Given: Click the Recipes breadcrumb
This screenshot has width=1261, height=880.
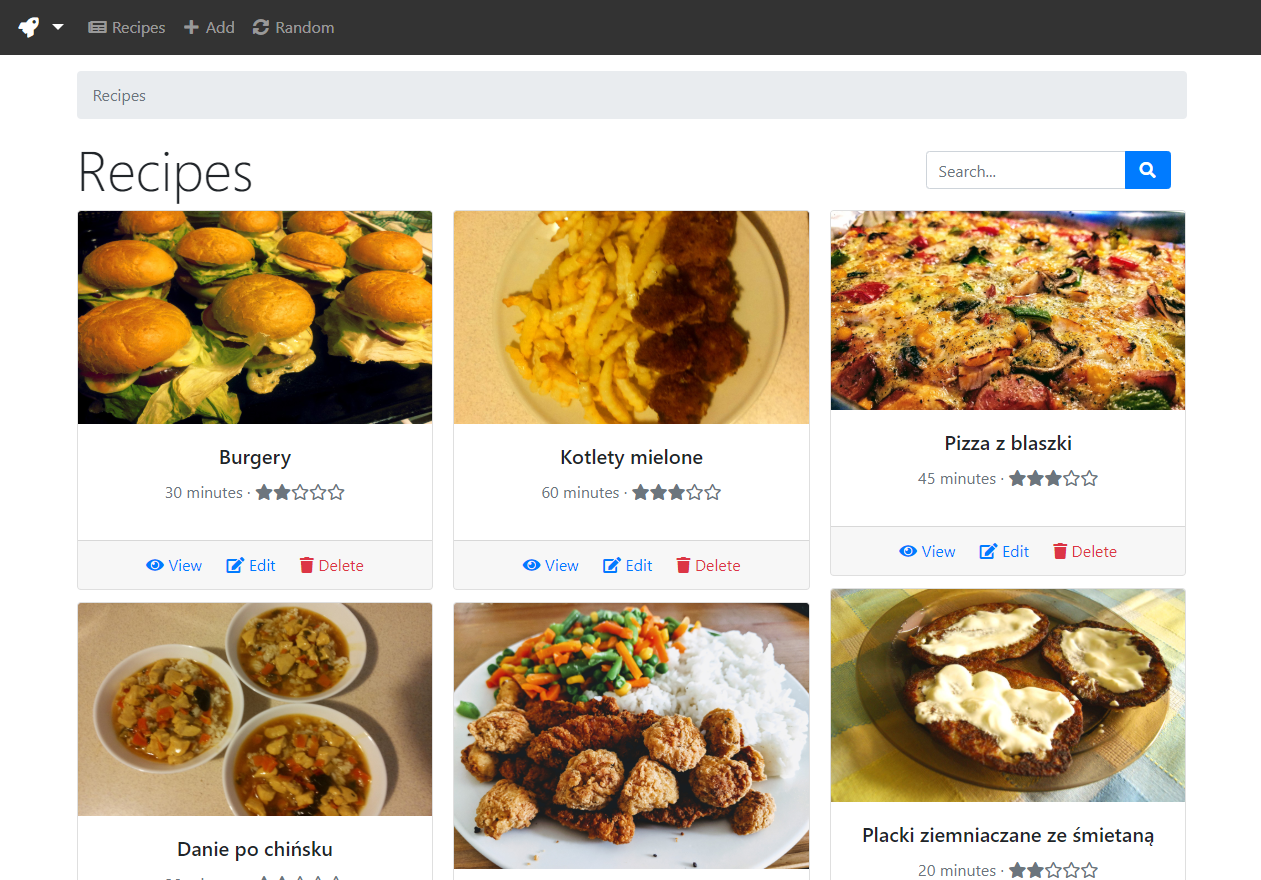Looking at the screenshot, I should (x=119, y=96).
